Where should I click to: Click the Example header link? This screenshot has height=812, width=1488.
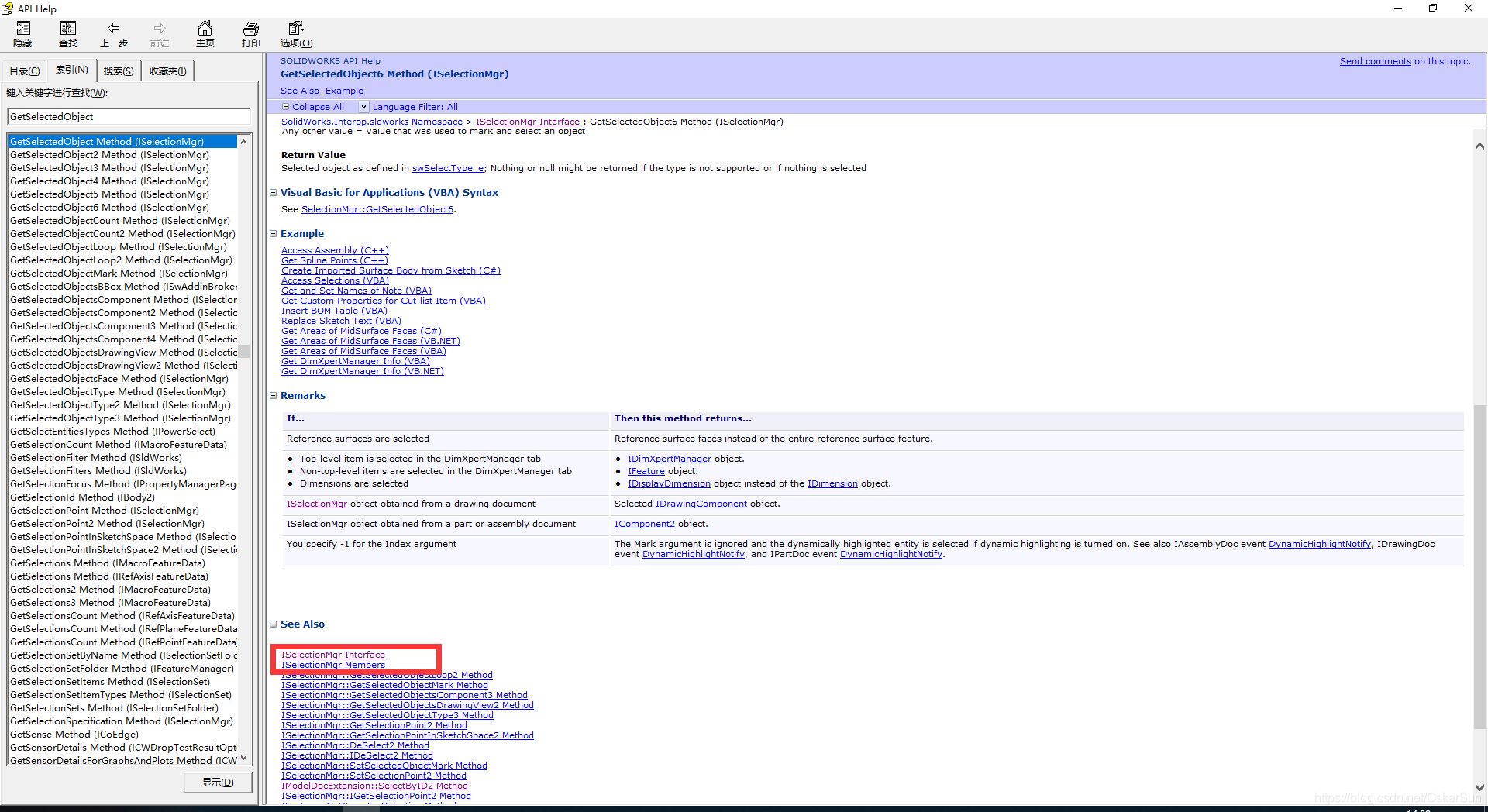344,91
